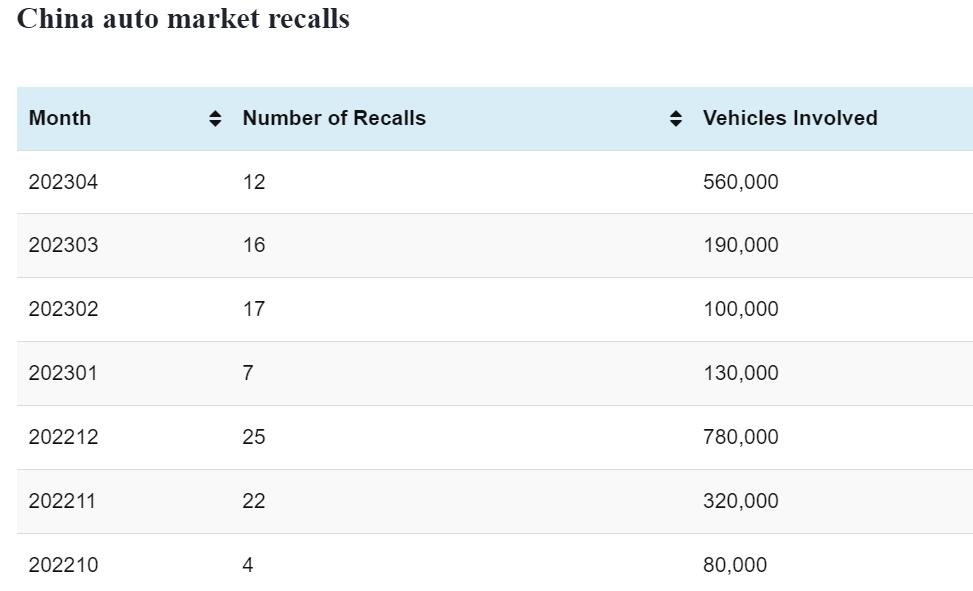Select the 190,000 vehicles cell
This screenshot has height=591, width=973.
pyautogui.click(x=740, y=246)
